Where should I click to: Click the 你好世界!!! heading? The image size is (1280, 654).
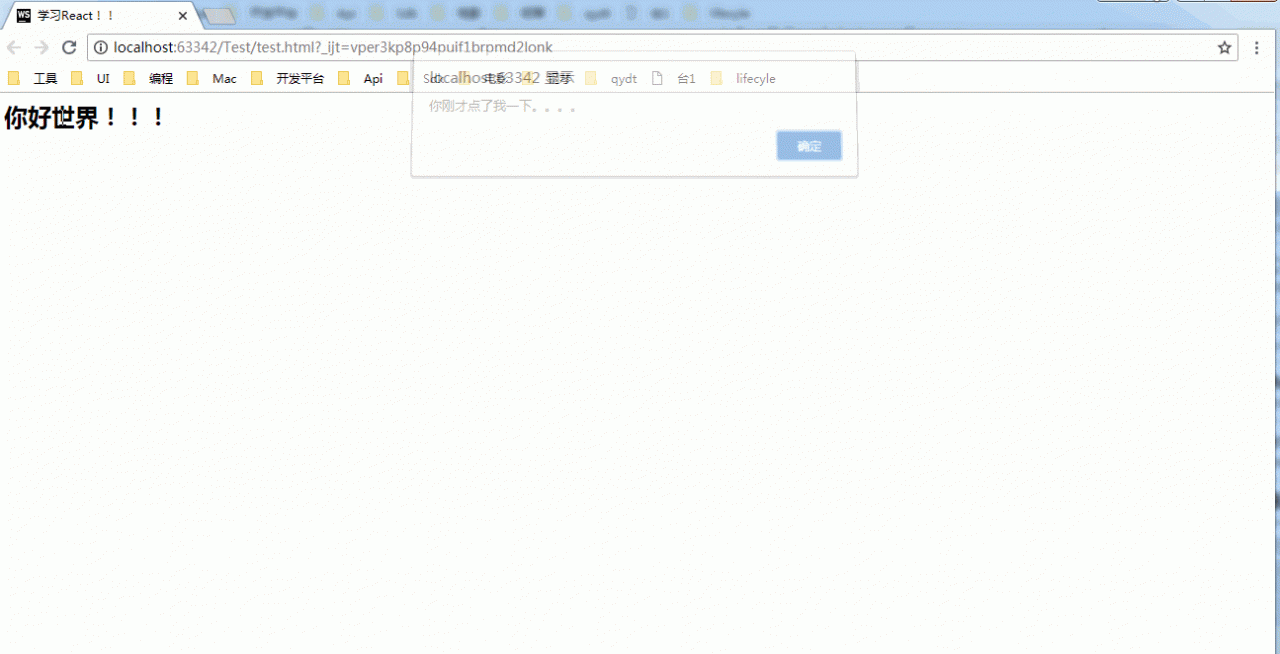tap(84, 118)
